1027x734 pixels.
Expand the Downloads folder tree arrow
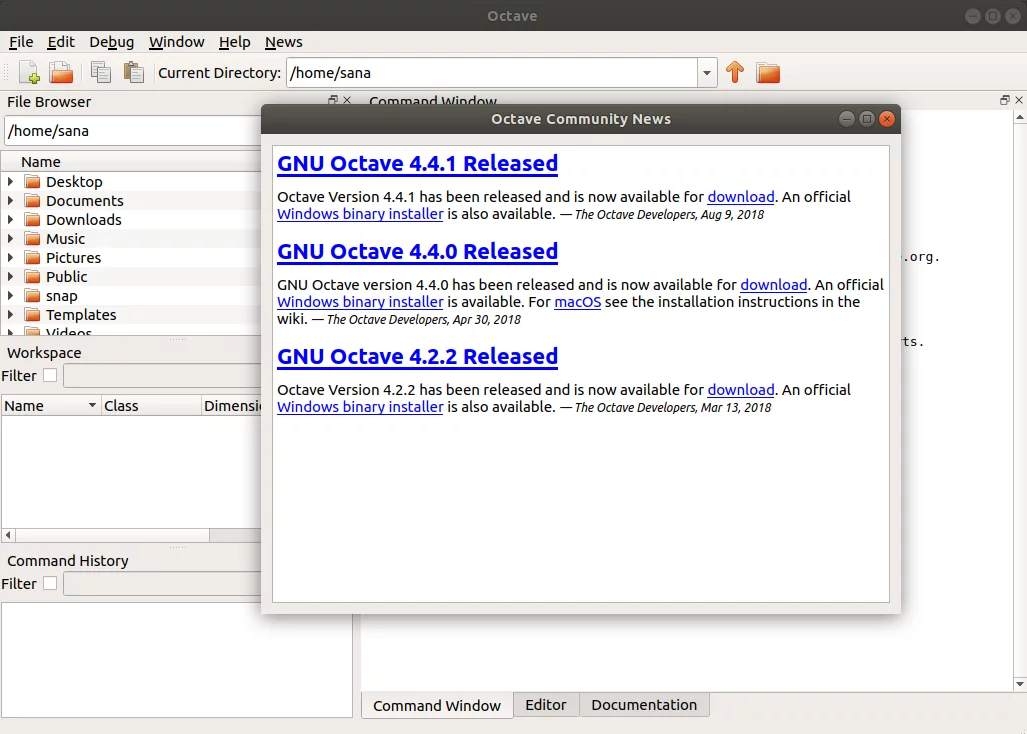pyautogui.click(x=10, y=219)
